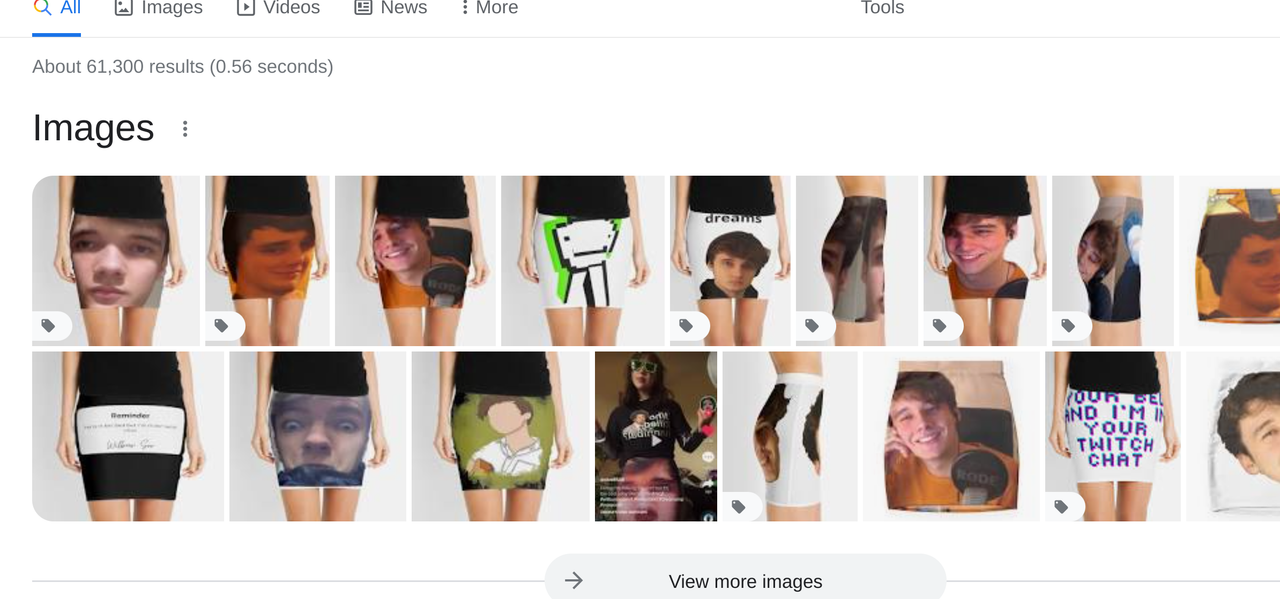This screenshot has height=599, width=1280.
Task: Click the tag icon on first skirt image
Action: [48, 325]
